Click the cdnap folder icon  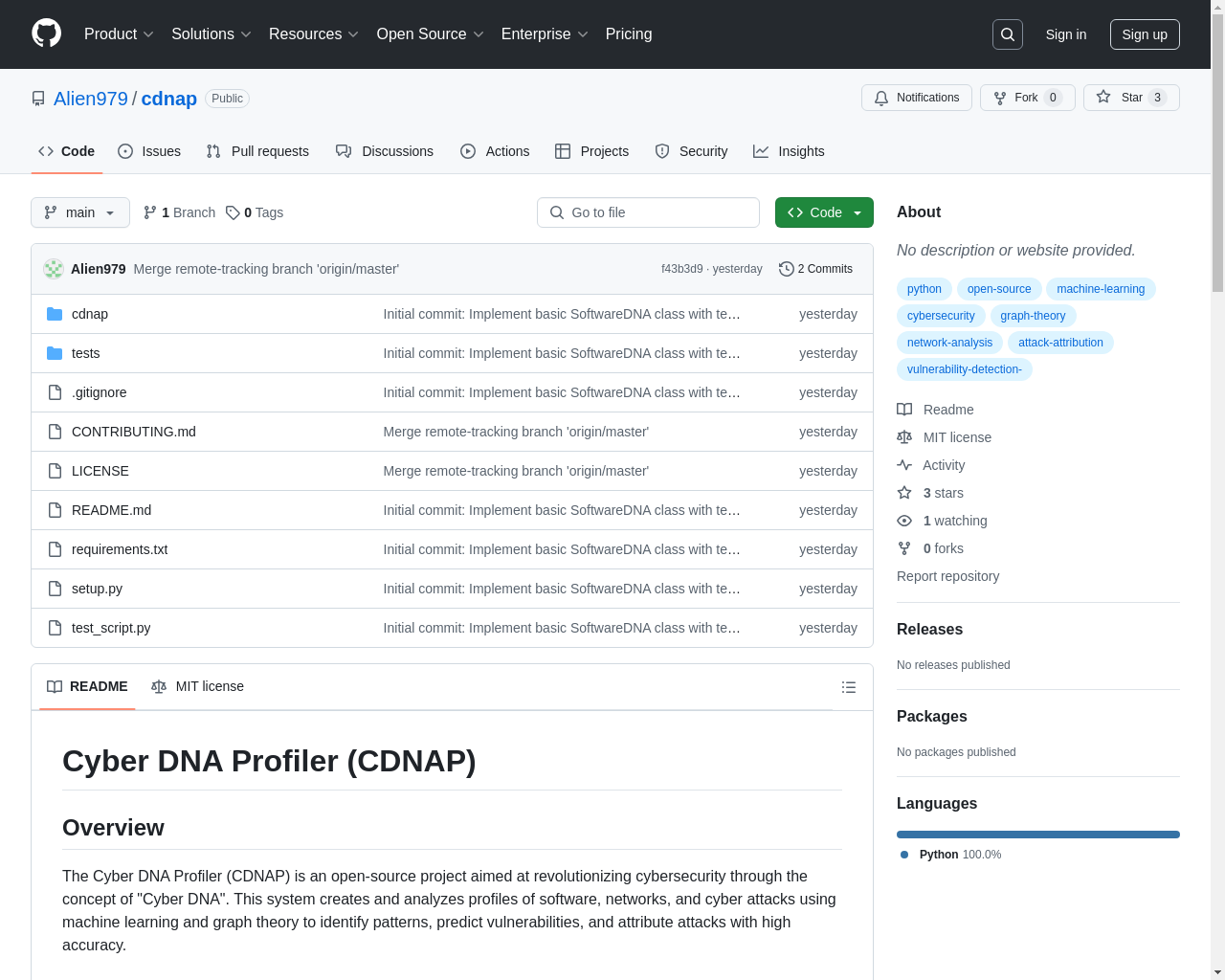[x=55, y=314]
